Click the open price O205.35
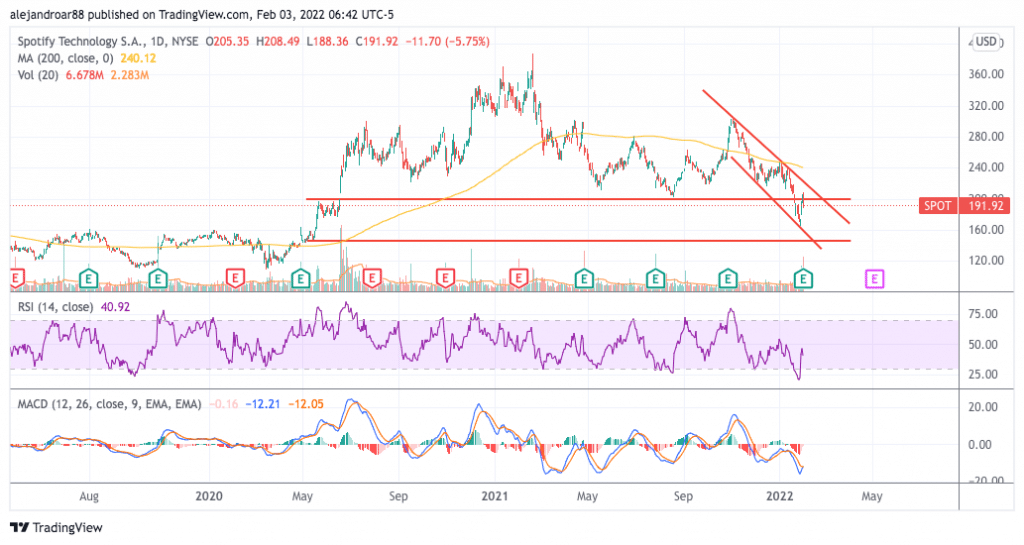 point(227,41)
